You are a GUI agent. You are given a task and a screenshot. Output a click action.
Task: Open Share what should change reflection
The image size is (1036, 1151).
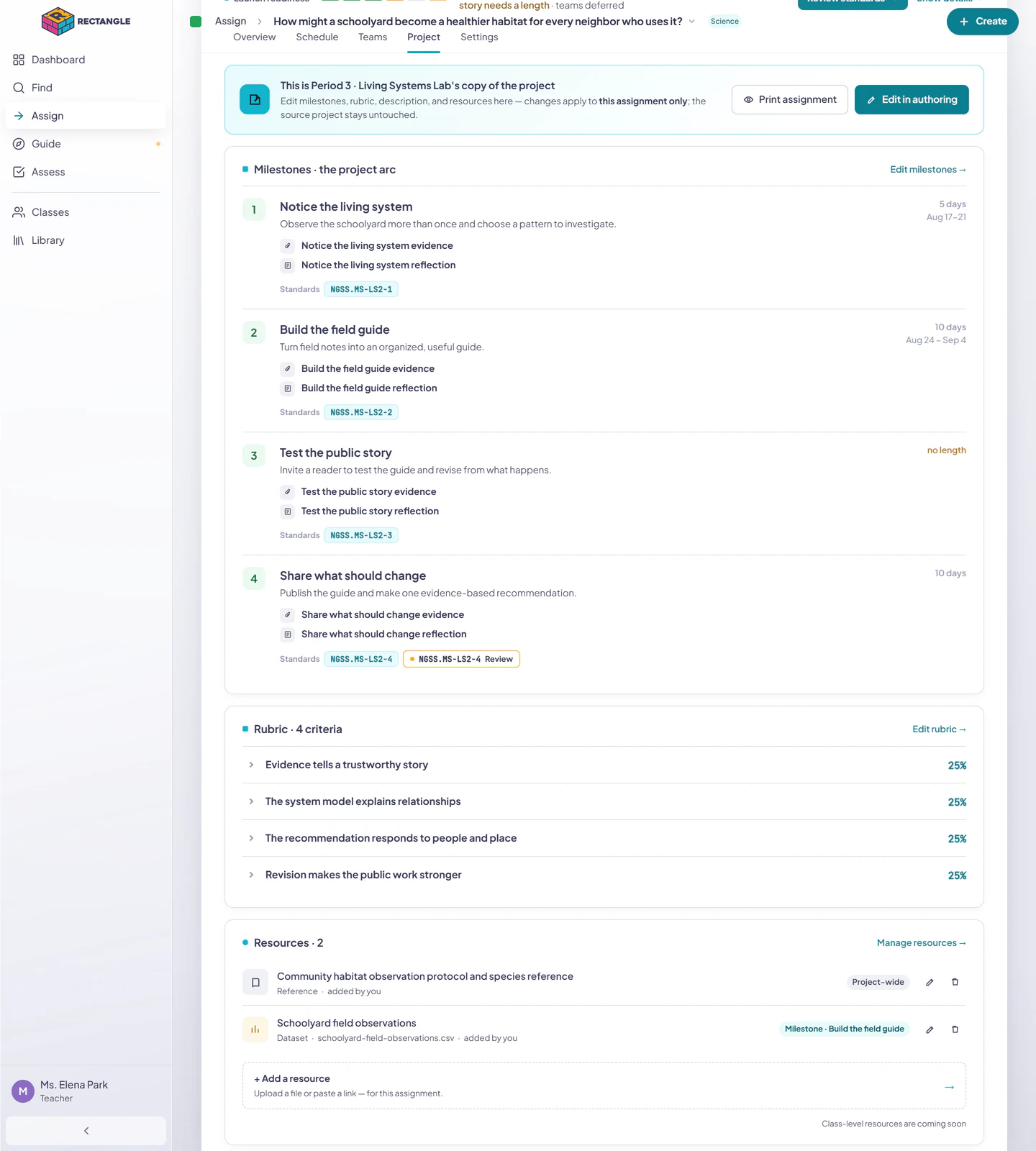pyautogui.click(x=383, y=634)
